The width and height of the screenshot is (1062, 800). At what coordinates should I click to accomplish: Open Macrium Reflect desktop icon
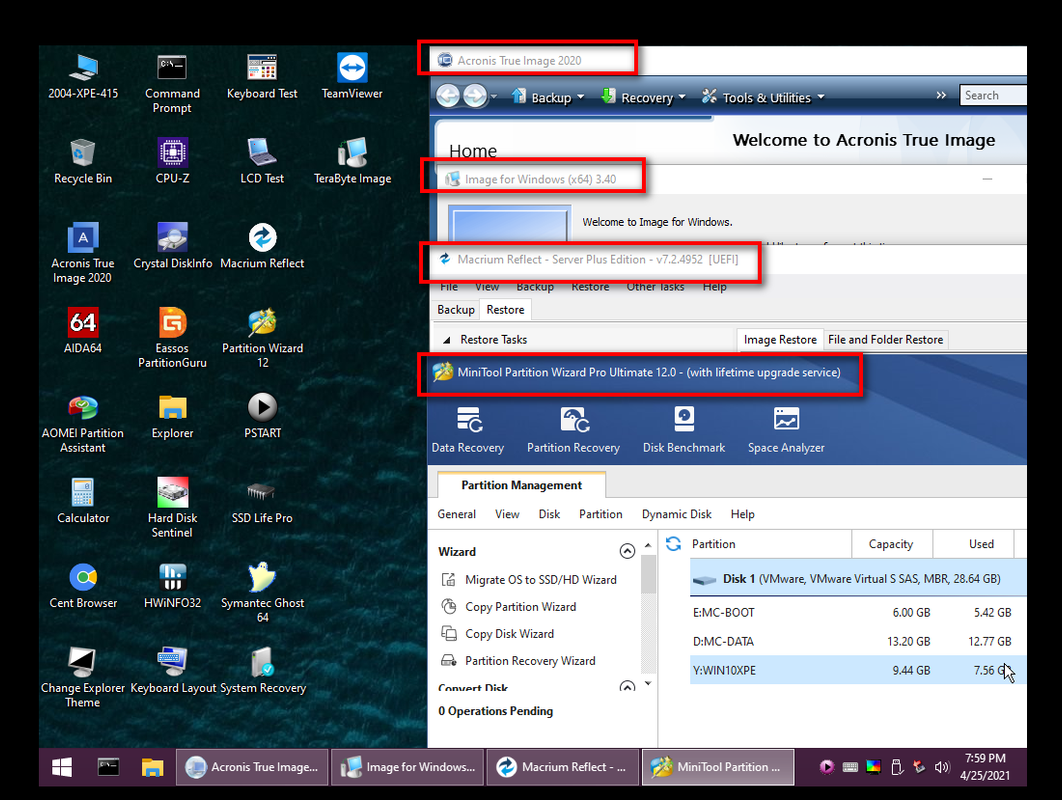[262, 246]
